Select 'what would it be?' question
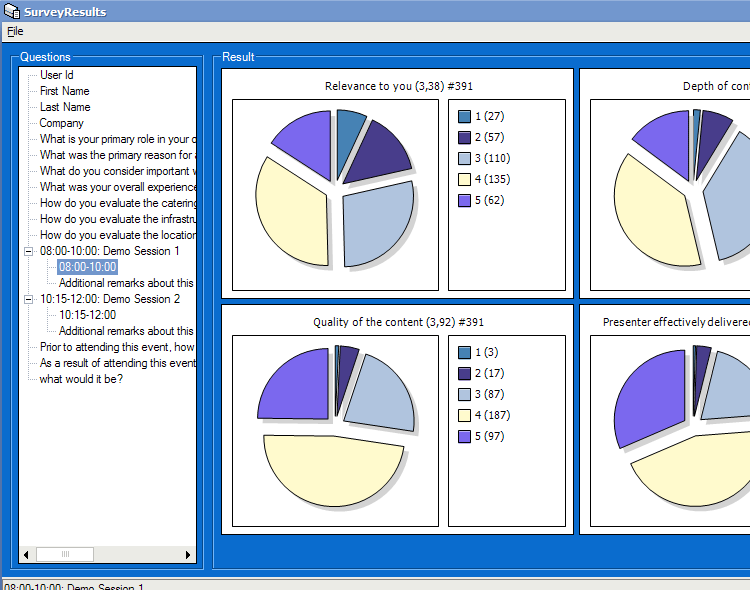This screenshot has width=750, height=590. [x=81, y=379]
